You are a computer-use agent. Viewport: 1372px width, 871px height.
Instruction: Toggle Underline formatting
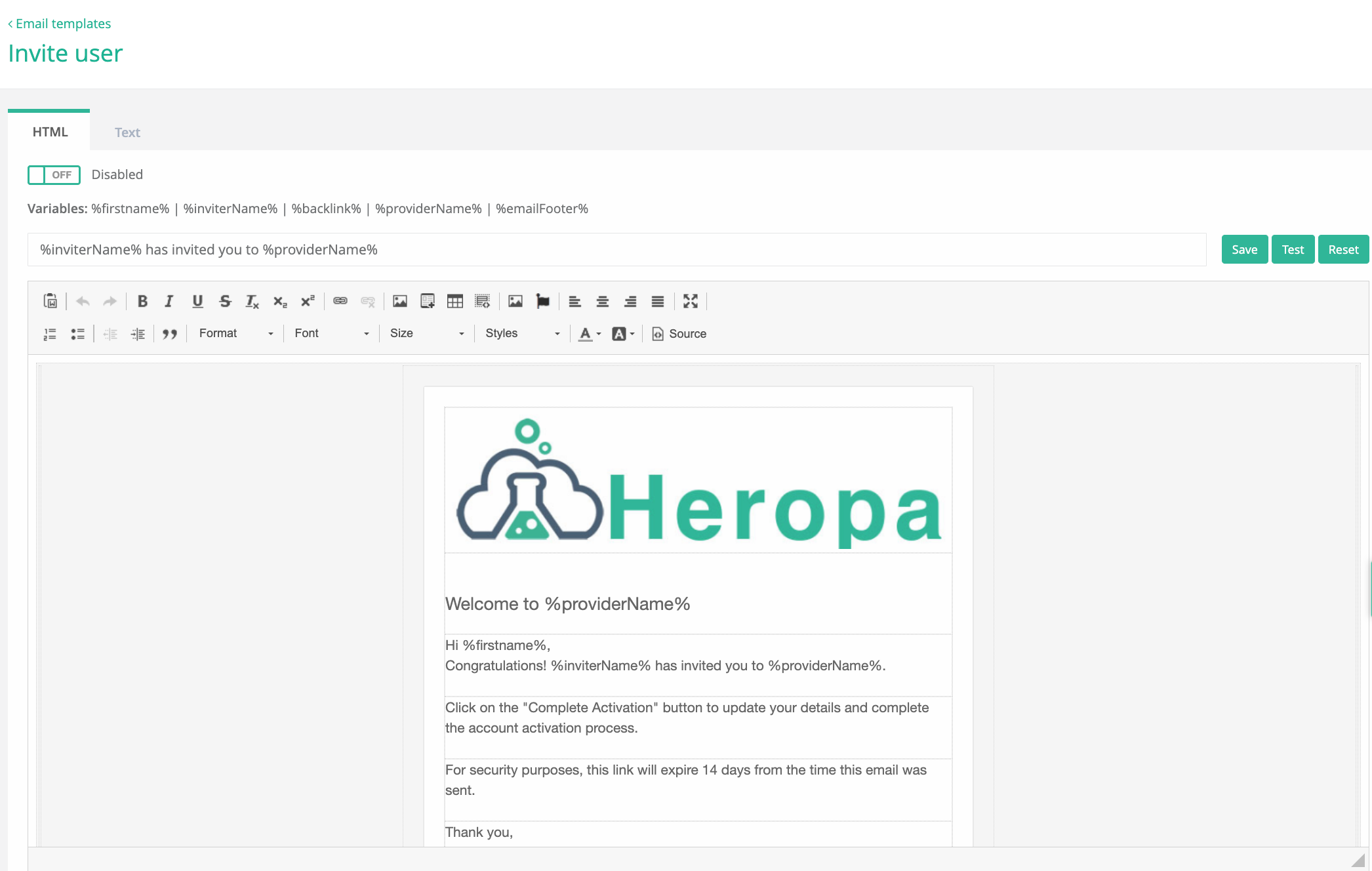tap(197, 301)
